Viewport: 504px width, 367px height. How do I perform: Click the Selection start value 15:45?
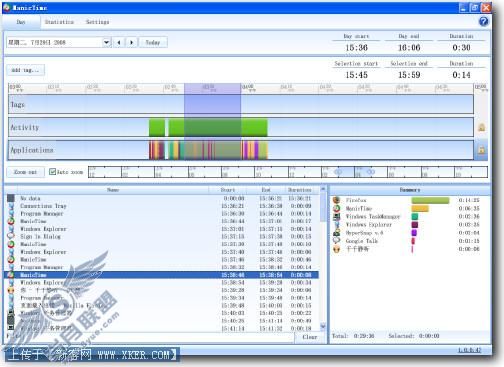point(356,75)
